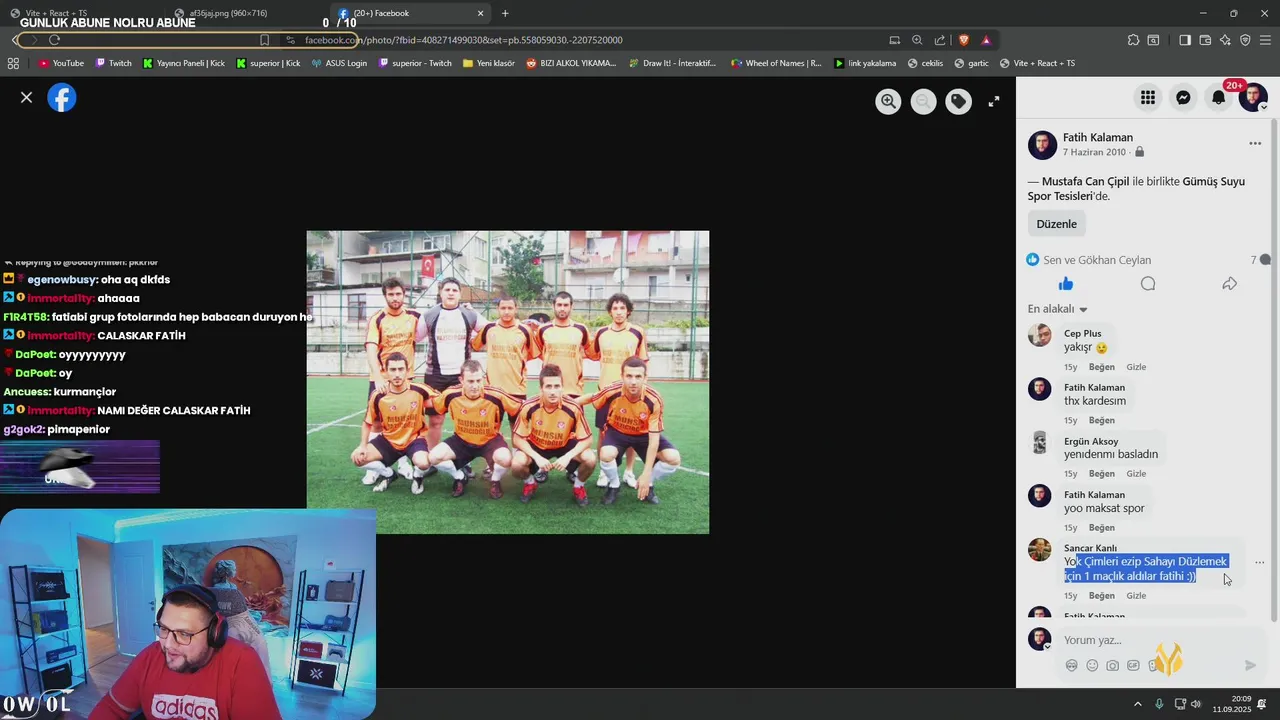Viewport: 1280px width, 720px height.
Task: Open post options three-dot menu
Action: point(1255,144)
